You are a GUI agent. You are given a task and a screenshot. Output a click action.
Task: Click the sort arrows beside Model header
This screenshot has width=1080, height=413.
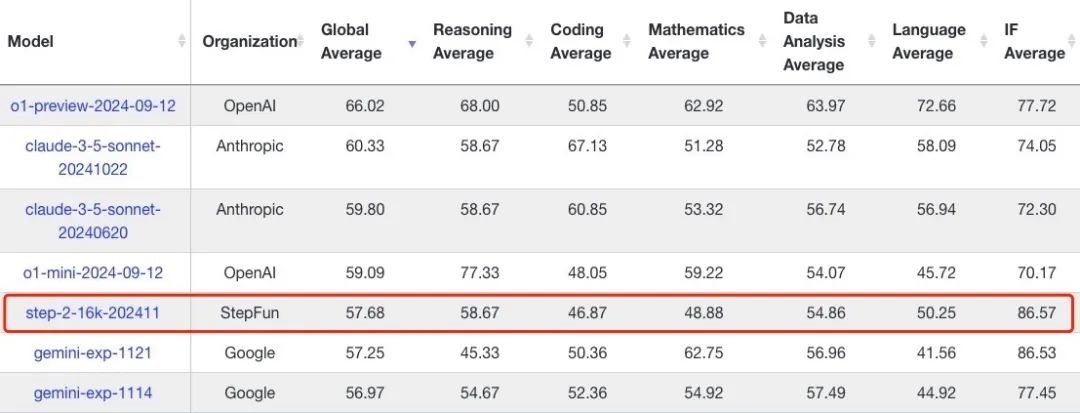(181, 41)
